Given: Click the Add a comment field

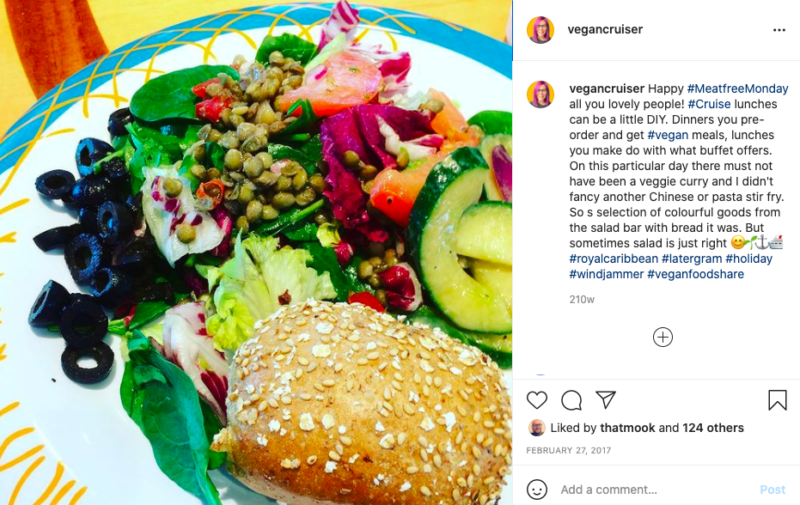Looking at the screenshot, I should coord(655,490).
